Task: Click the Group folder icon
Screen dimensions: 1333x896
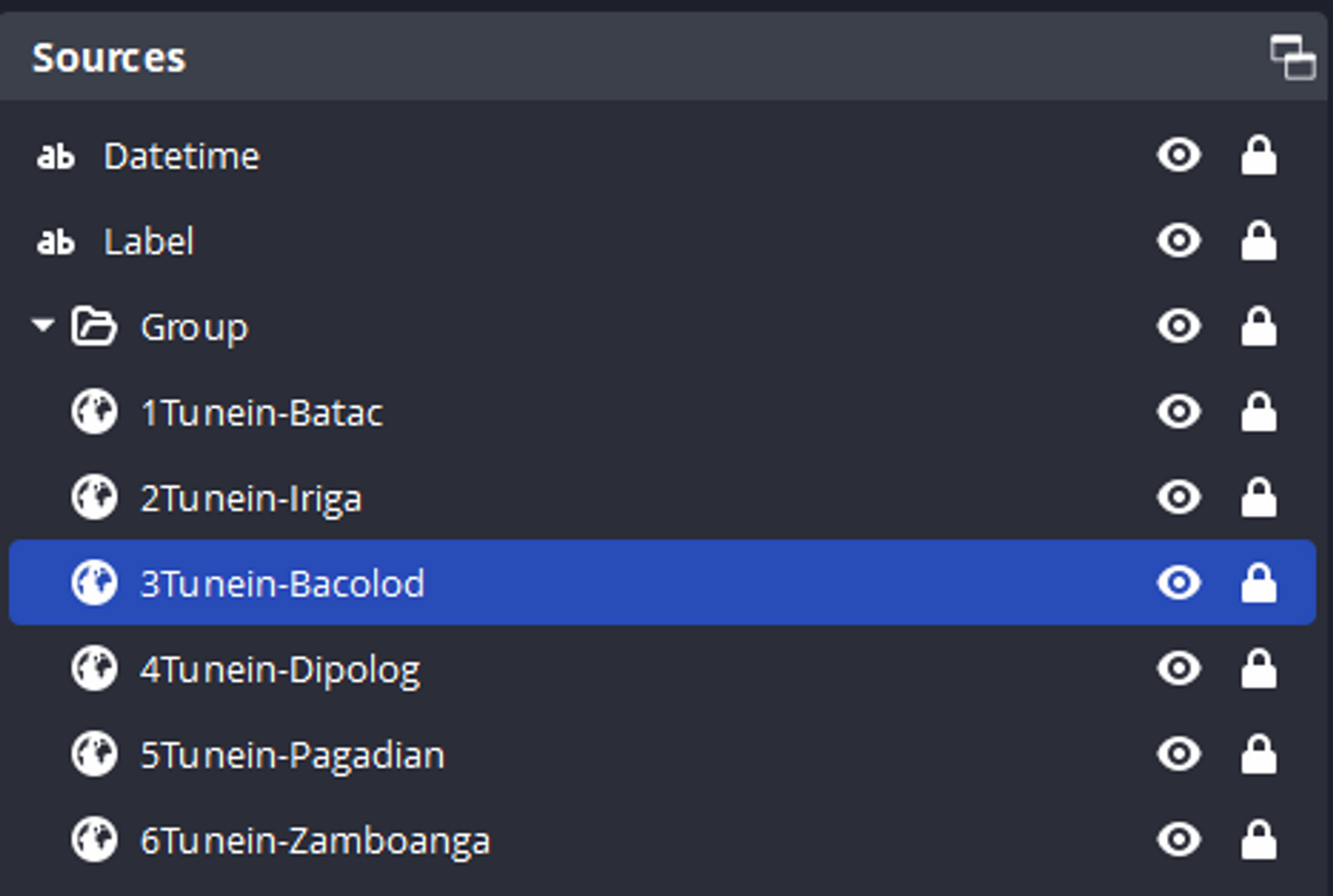Action: (94, 326)
